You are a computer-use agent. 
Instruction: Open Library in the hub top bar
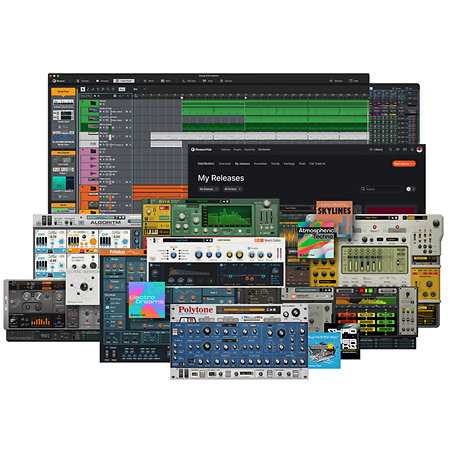(x=376, y=149)
